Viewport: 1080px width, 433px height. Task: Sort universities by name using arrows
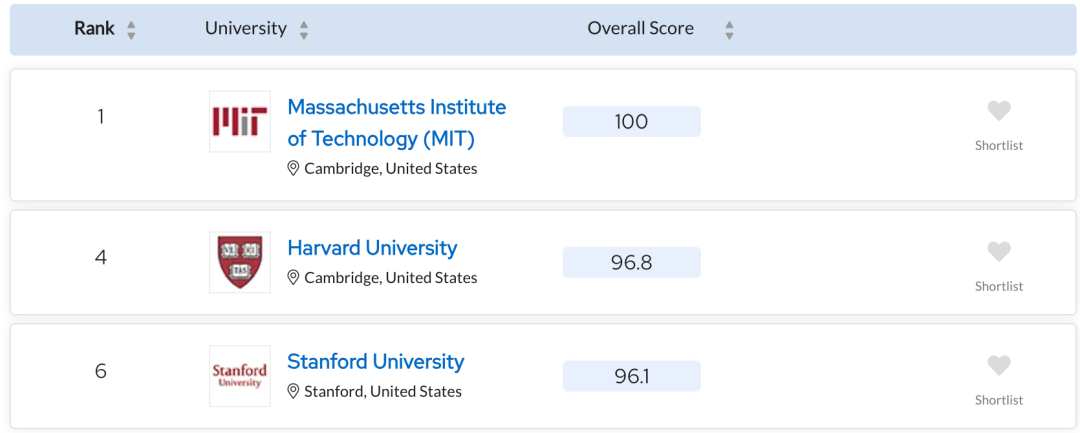tap(303, 30)
